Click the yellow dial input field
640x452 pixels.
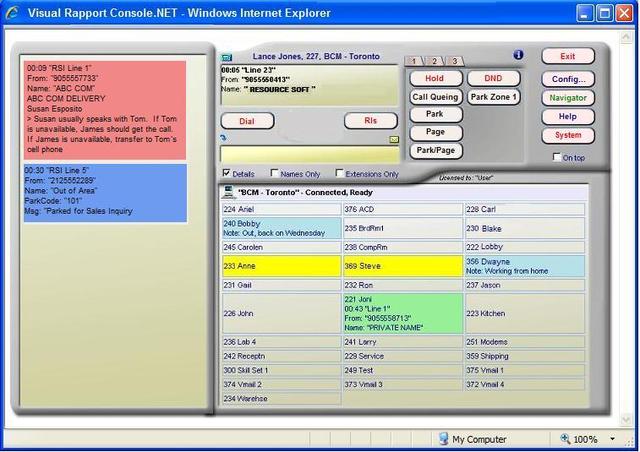coord(310,155)
